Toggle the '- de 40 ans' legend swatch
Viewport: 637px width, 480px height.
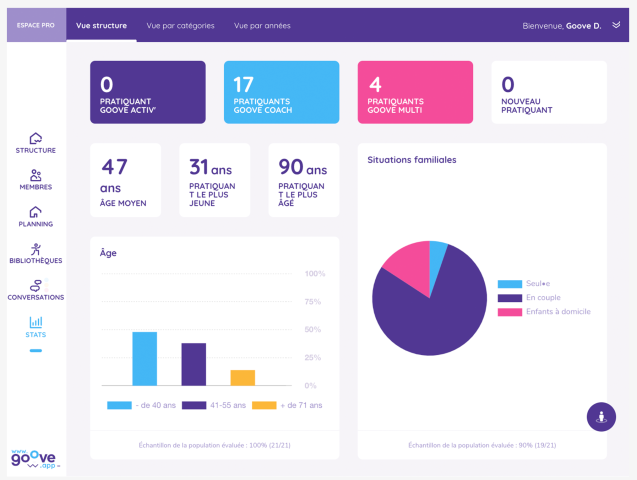point(119,405)
